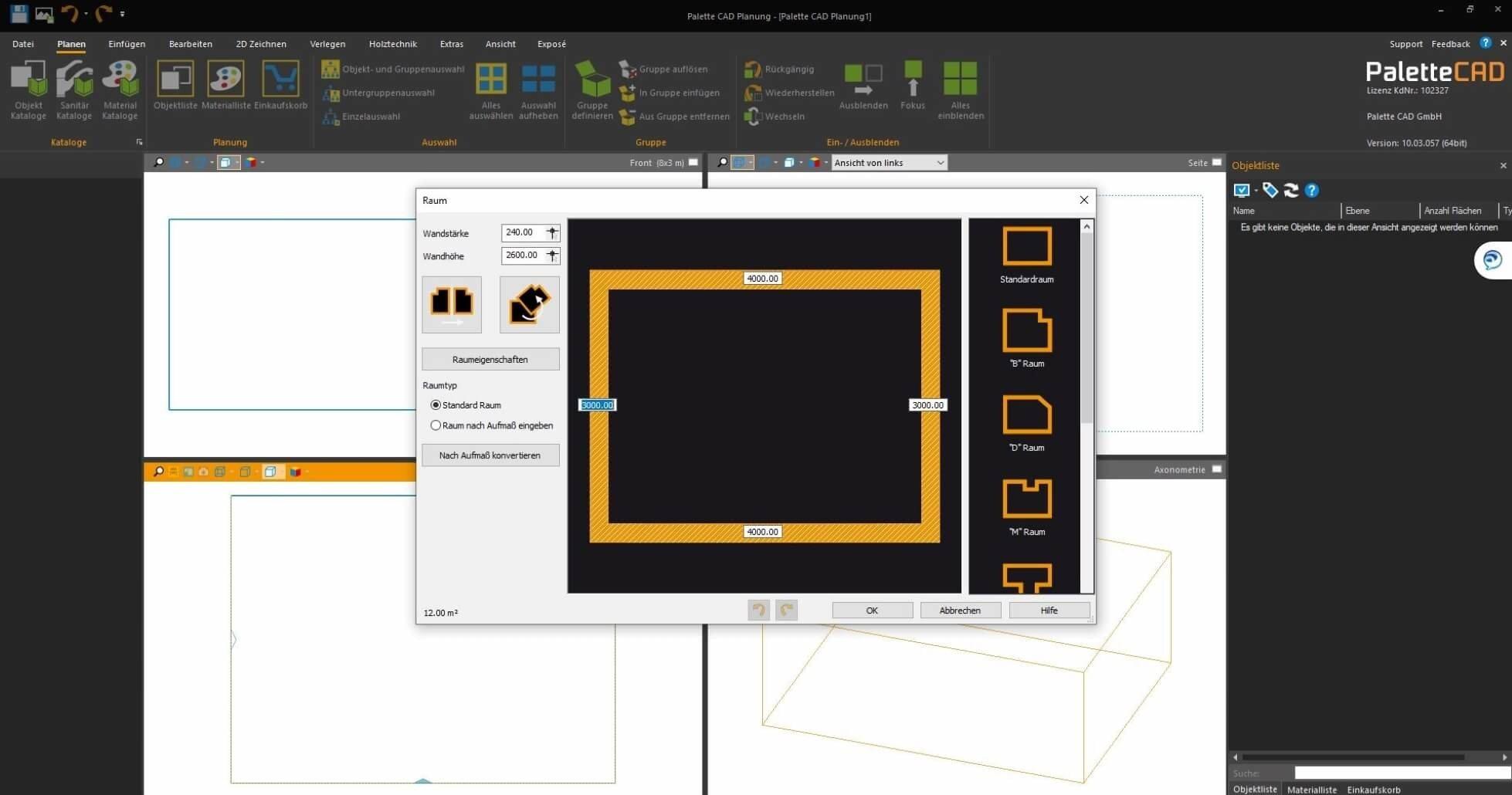Activate Fokus in the Ein-/Ausblenden group

point(913,85)
